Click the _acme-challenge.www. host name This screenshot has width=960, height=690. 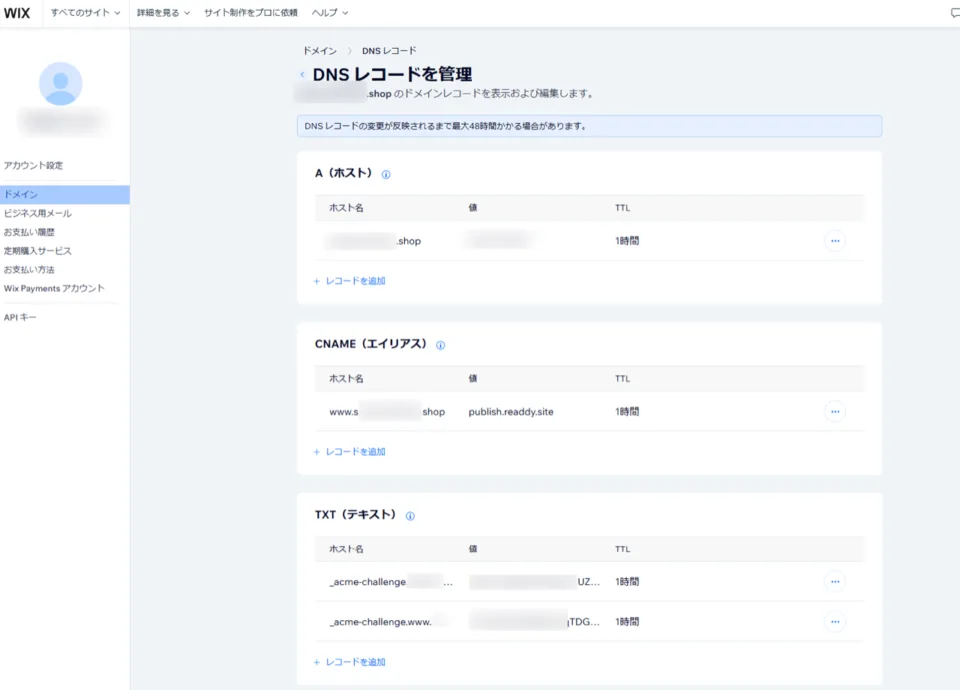point(380,622)
